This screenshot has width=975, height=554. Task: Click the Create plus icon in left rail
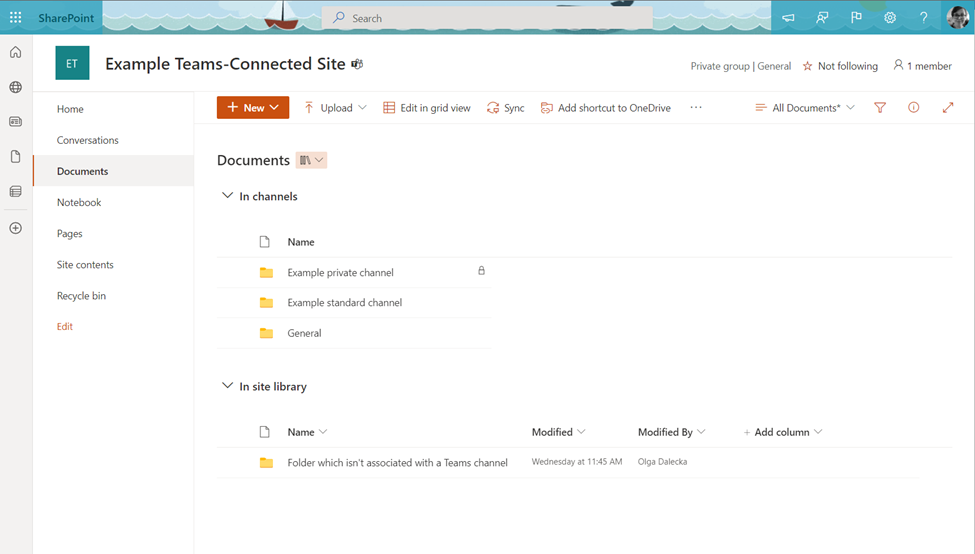[15, 228]
